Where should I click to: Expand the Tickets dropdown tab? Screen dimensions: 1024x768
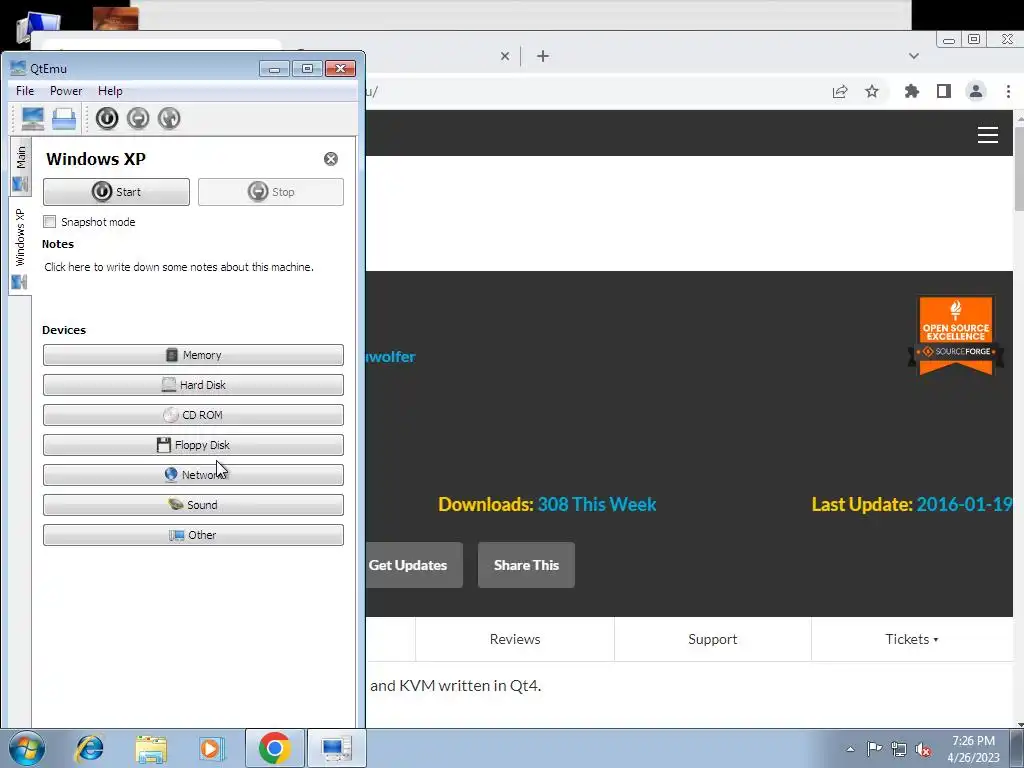[912, 639]
